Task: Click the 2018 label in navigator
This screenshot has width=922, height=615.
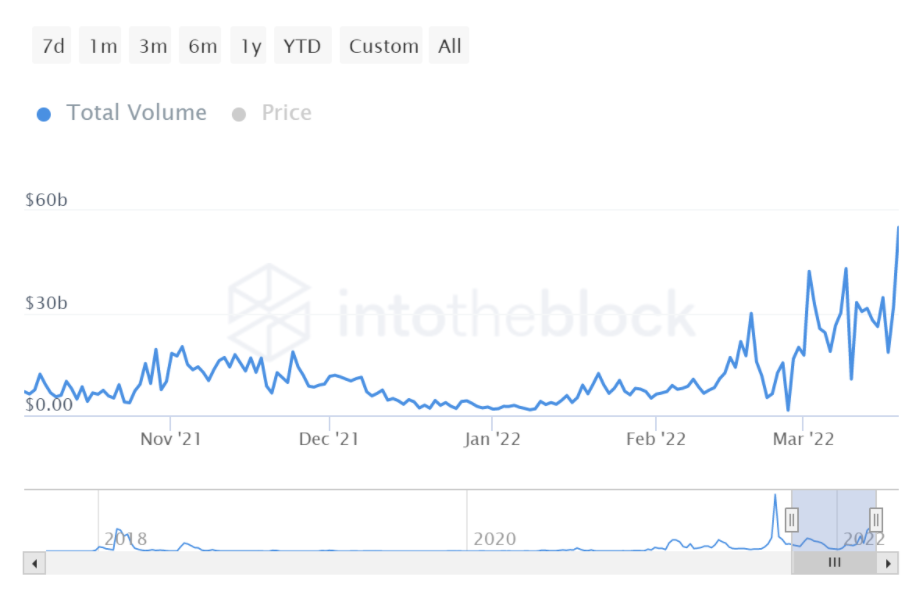Action: pos(126,539)
